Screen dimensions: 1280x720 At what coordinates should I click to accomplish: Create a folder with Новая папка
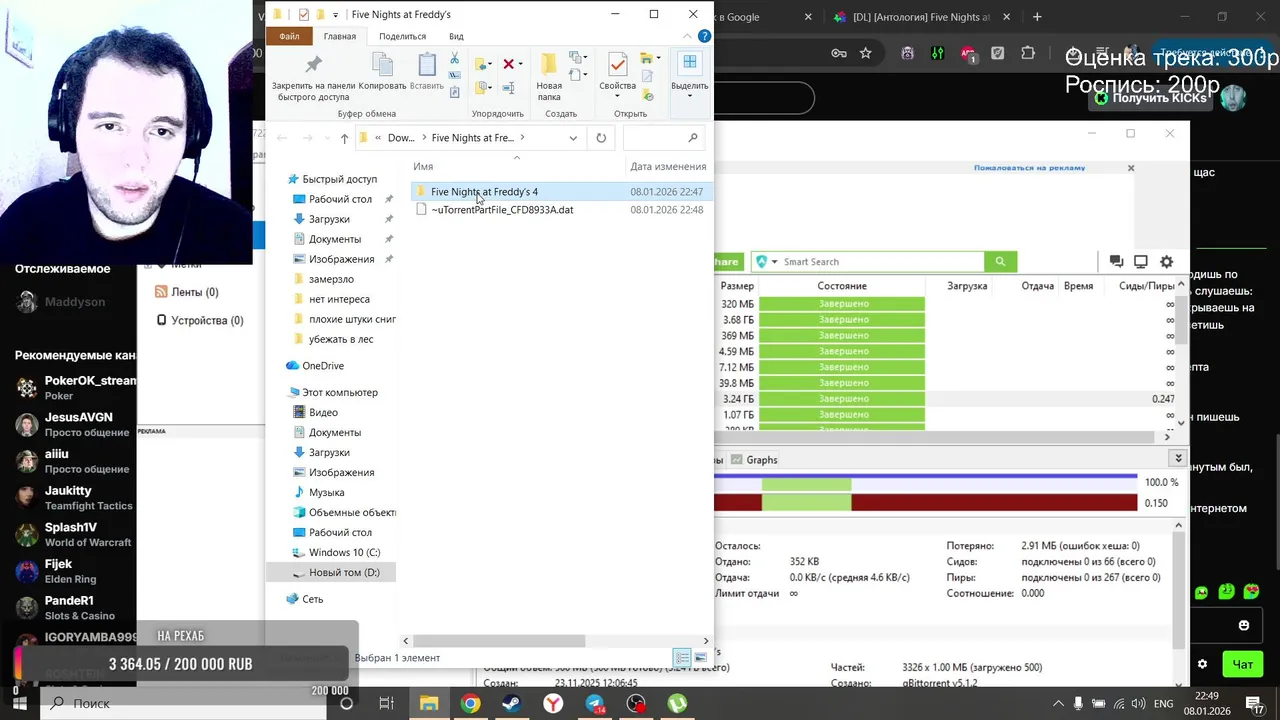(x=549, y=77)
